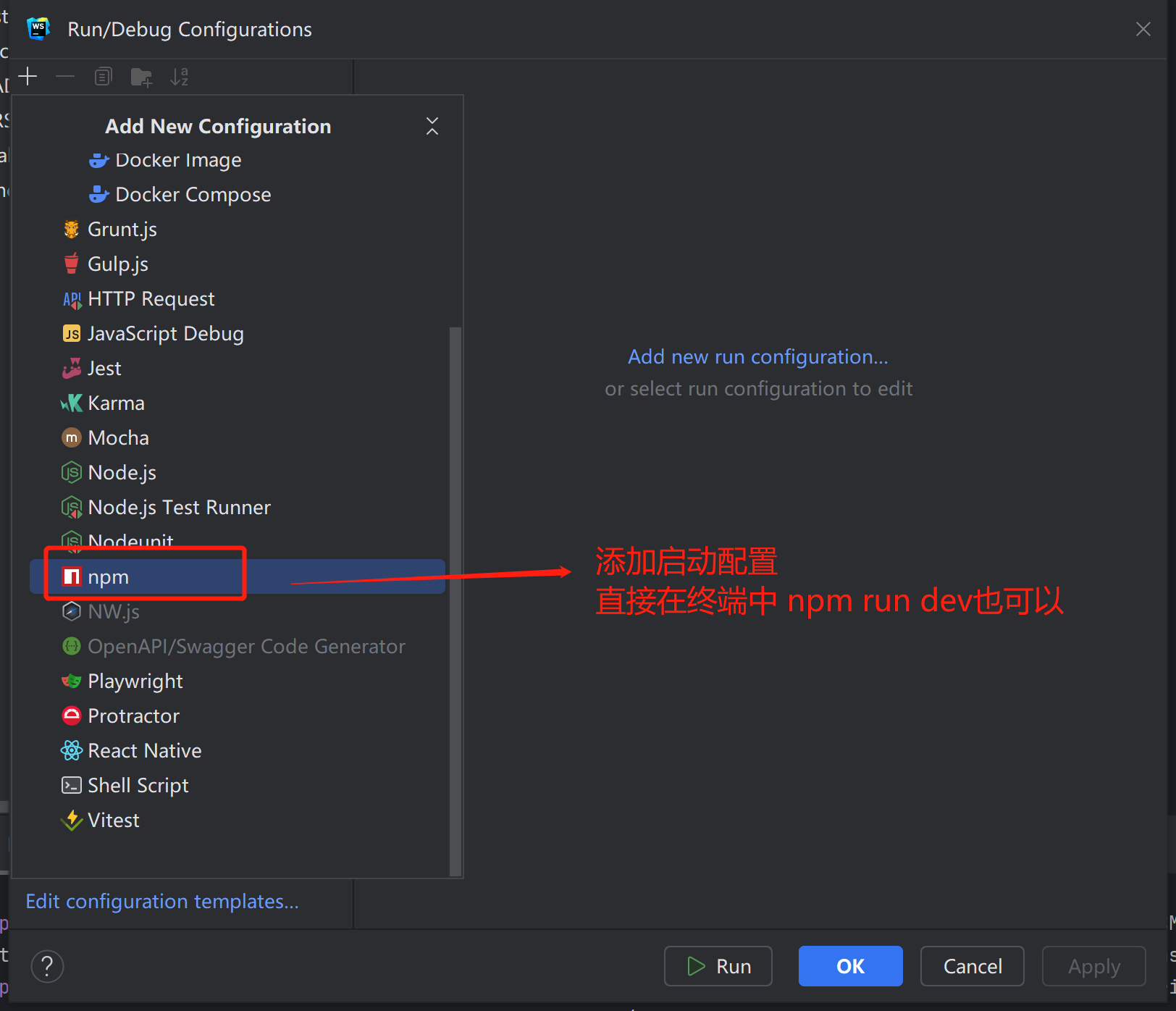The width and height of the screenshot is (1176, 1011).
Task: Collapse the Add New Configuration popup
Action: (432, 126)
